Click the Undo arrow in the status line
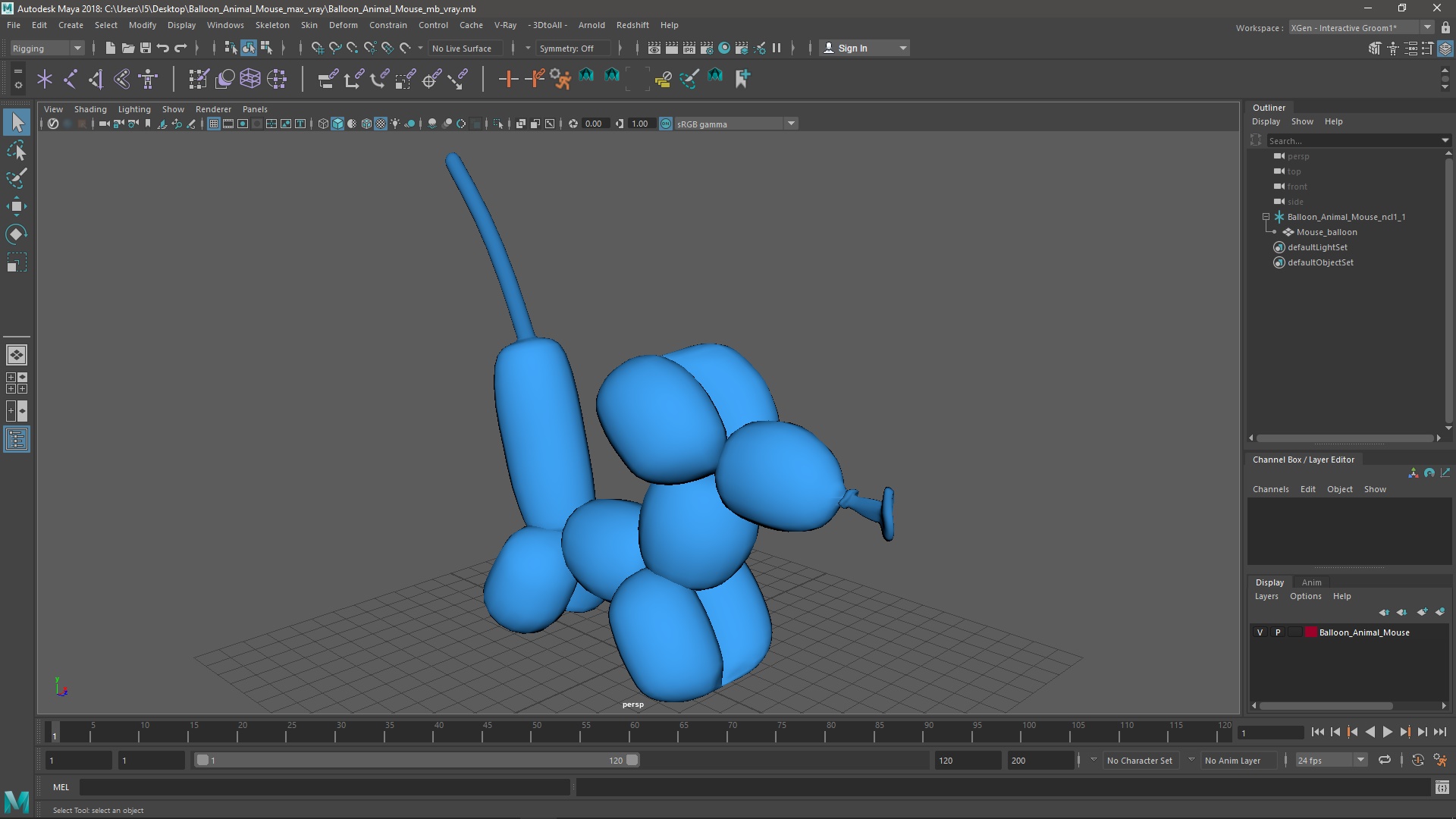 (x=163, y=48)
